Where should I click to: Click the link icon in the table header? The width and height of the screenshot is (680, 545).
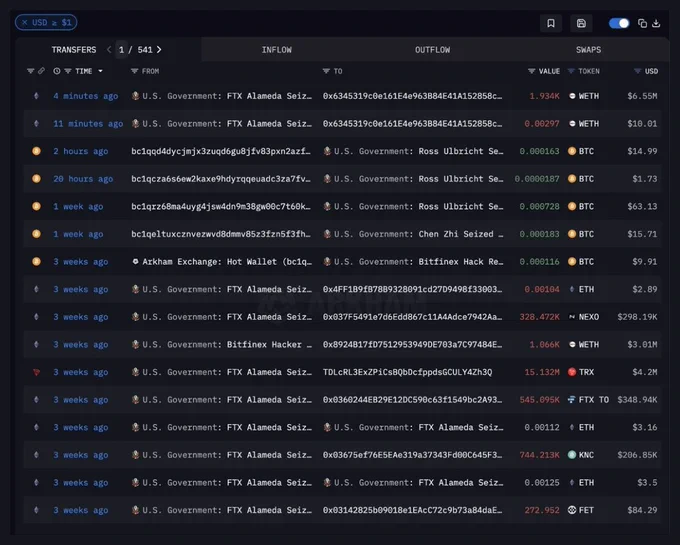click(41, 71)
